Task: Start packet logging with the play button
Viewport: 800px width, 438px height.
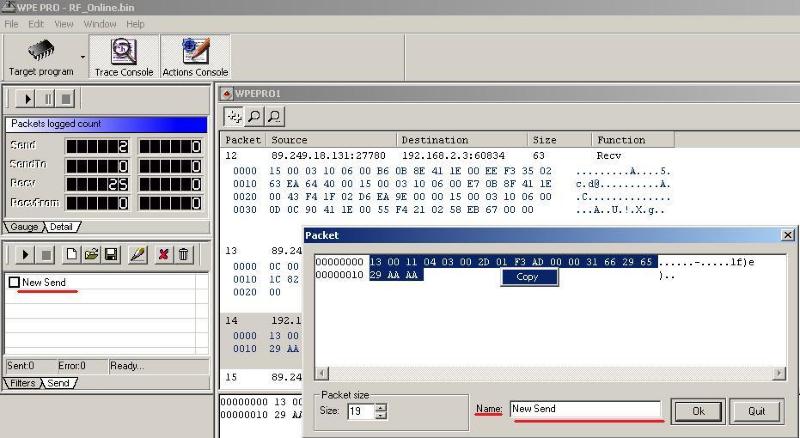Action: (x=25, y=99)
